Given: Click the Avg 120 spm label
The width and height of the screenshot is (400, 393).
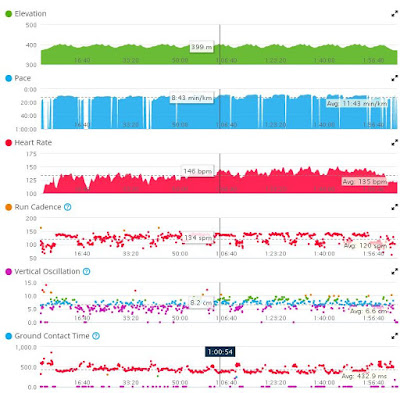Looking at the screenshot, I should [365, 246].
